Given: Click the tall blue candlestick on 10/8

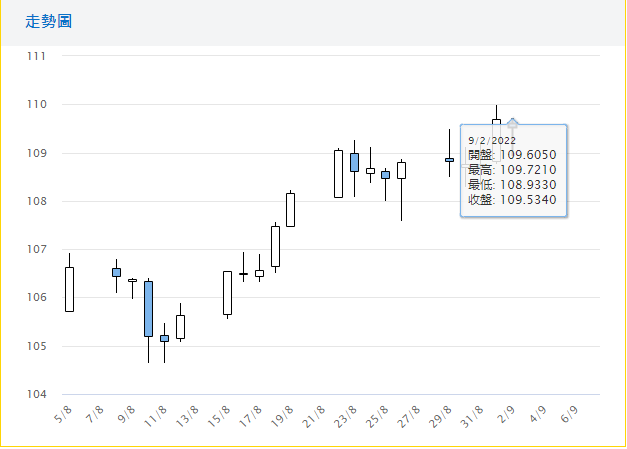Looking at the screenshot, I should point(148,308).
